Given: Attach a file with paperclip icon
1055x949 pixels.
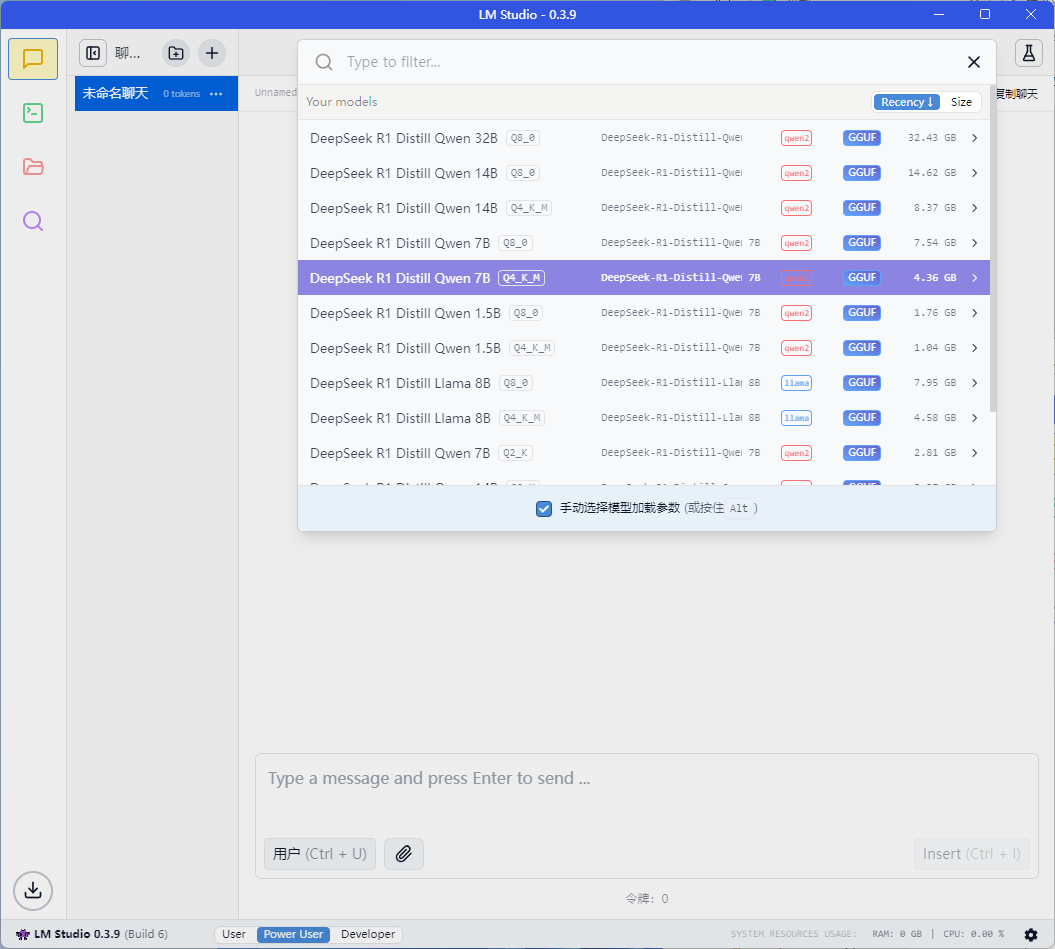Looking at the screenshot, I should [404, 853].
